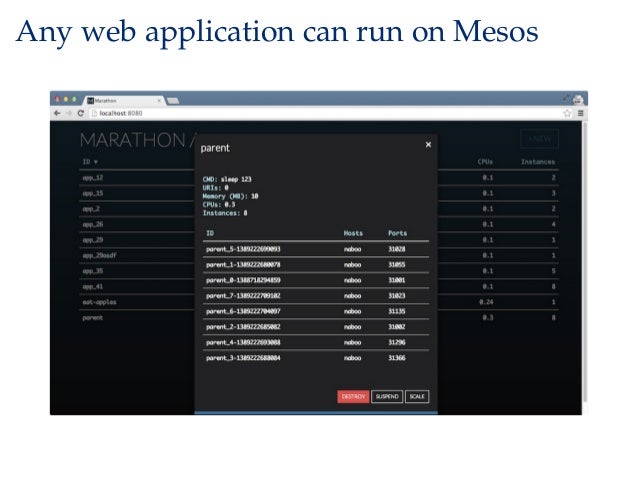This screenshot has height=479, width=638.
Task: Open a new browser tab
Action: pyautogui.click(x=173, y=101)
